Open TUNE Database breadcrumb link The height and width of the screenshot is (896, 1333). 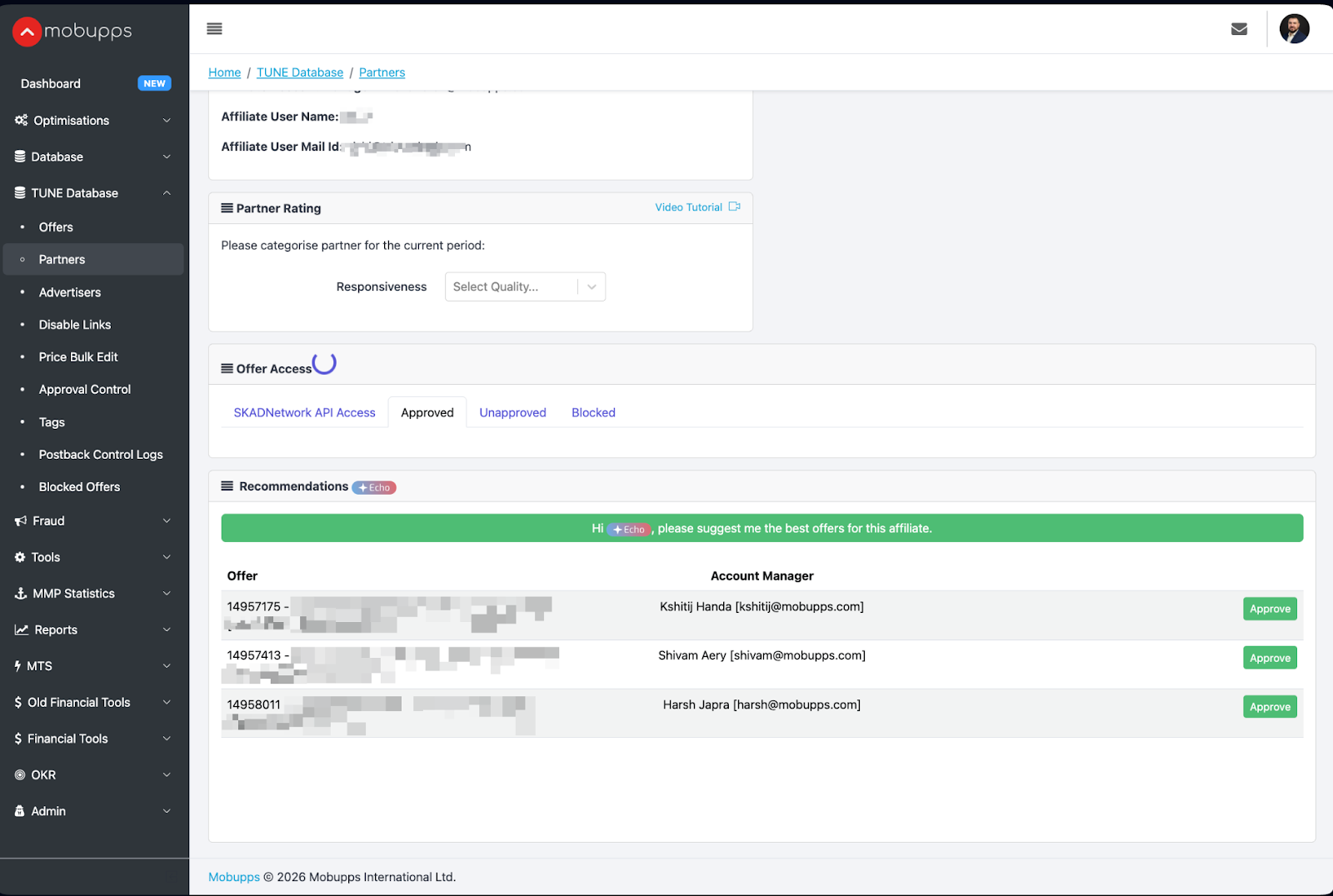[300, 72]
